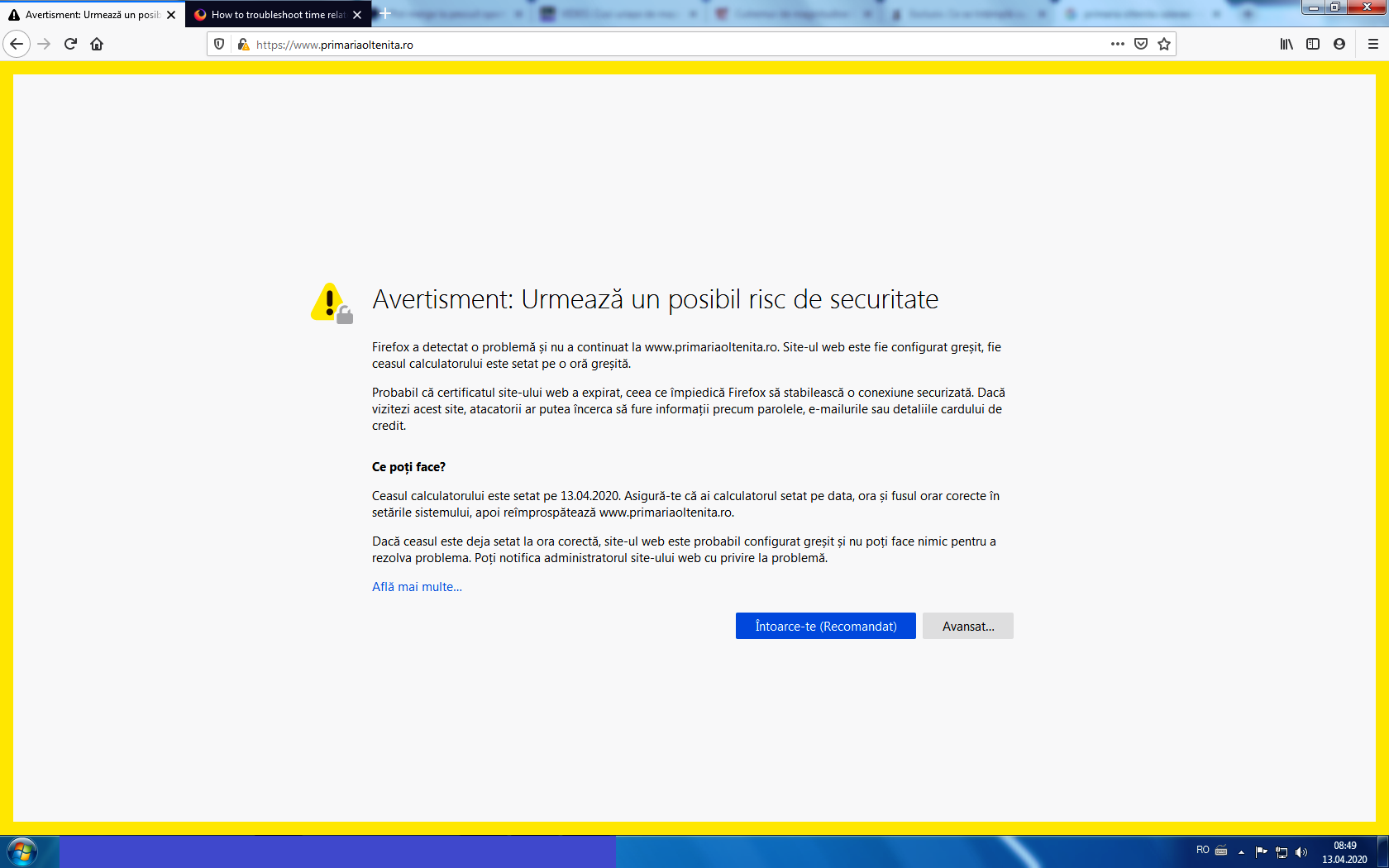
Task: Open the Windows Start menu
Action: (x=22, y=851)
